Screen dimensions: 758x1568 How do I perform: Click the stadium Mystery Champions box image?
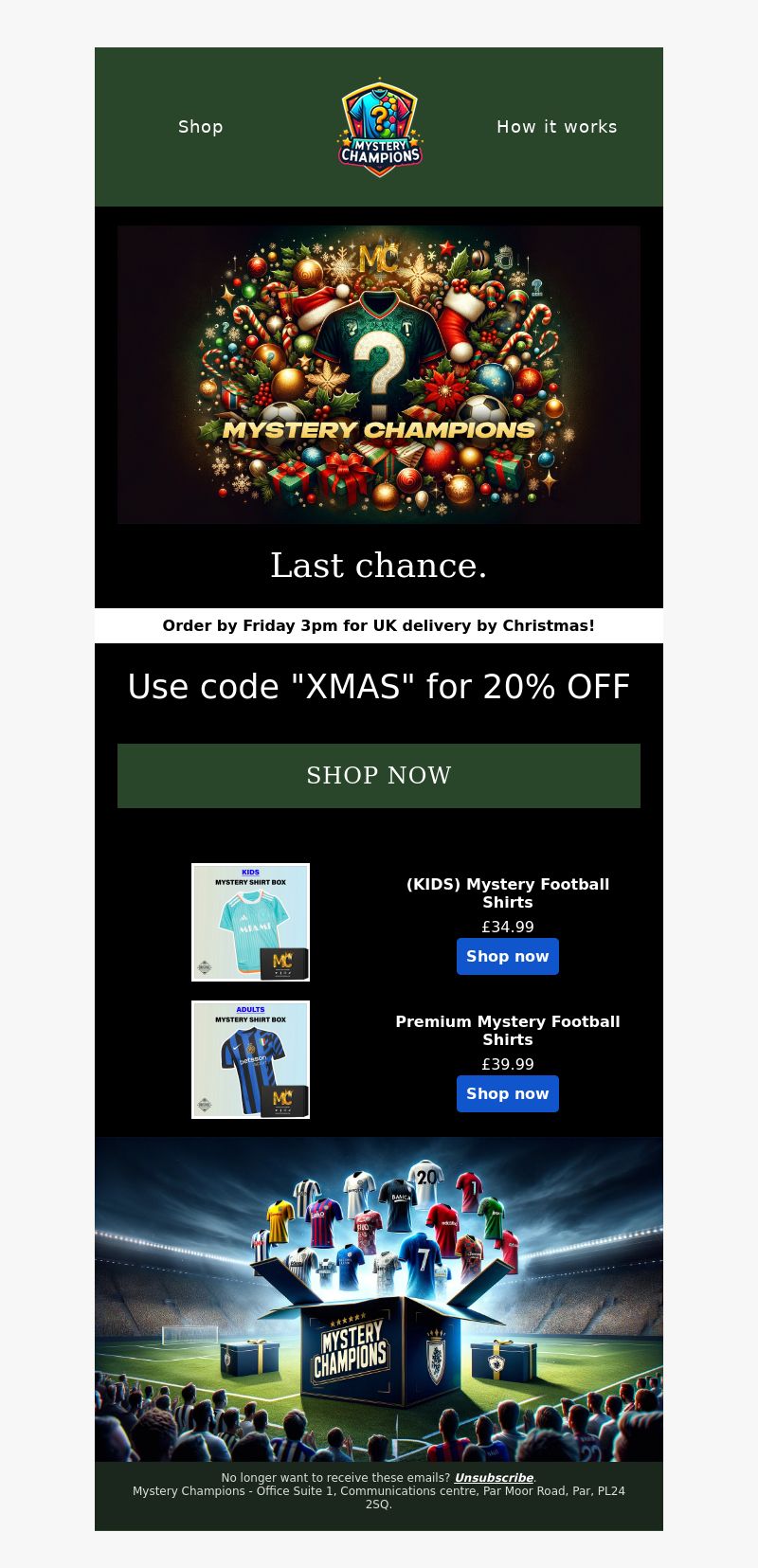379,1300
